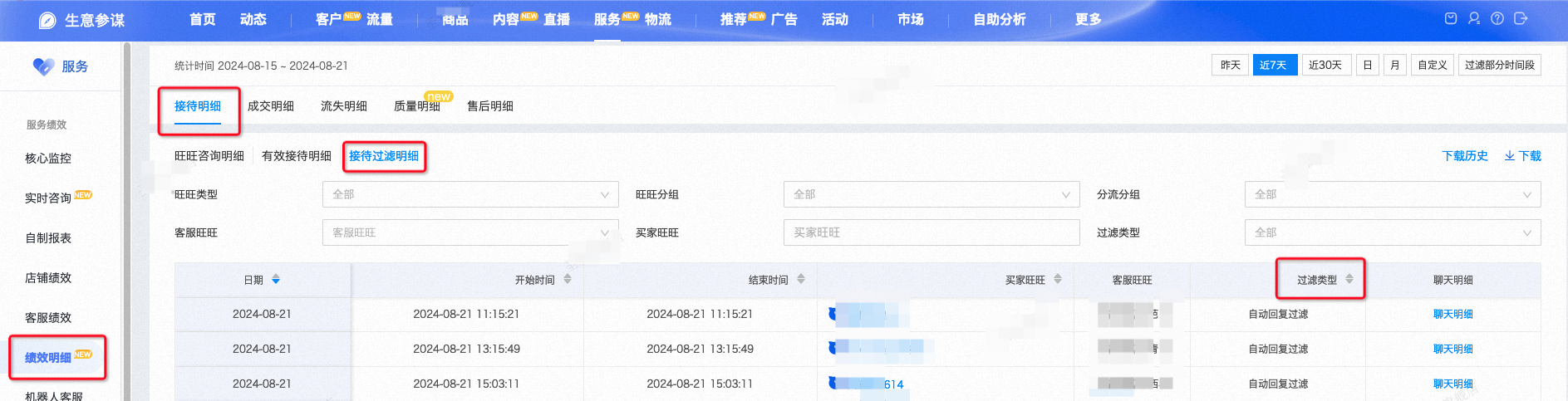
Task: Open 动态 in top navigation
Action: pyautogui.click(x=253, y=19)
